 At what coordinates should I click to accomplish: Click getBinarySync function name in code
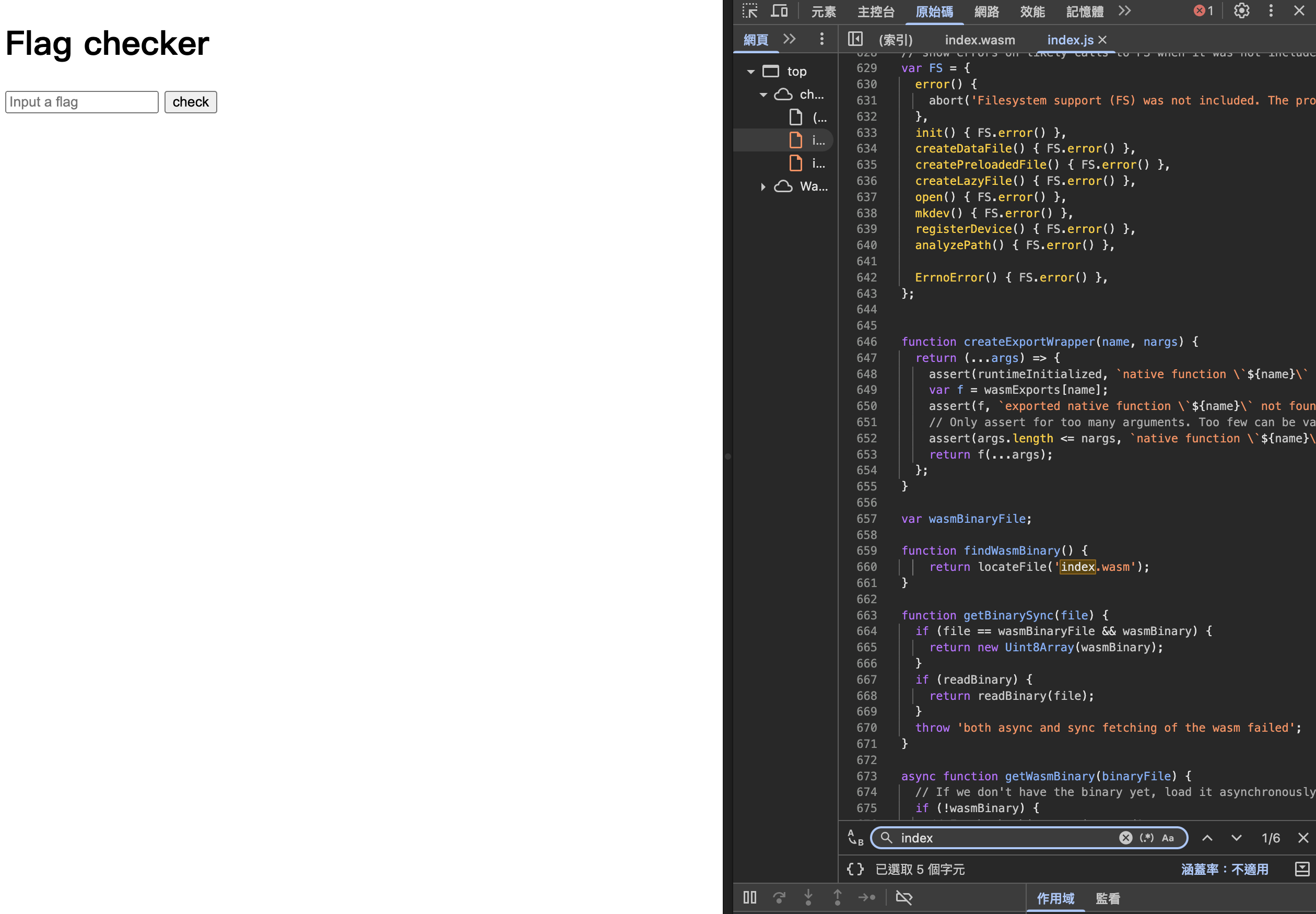point(1008,615)
